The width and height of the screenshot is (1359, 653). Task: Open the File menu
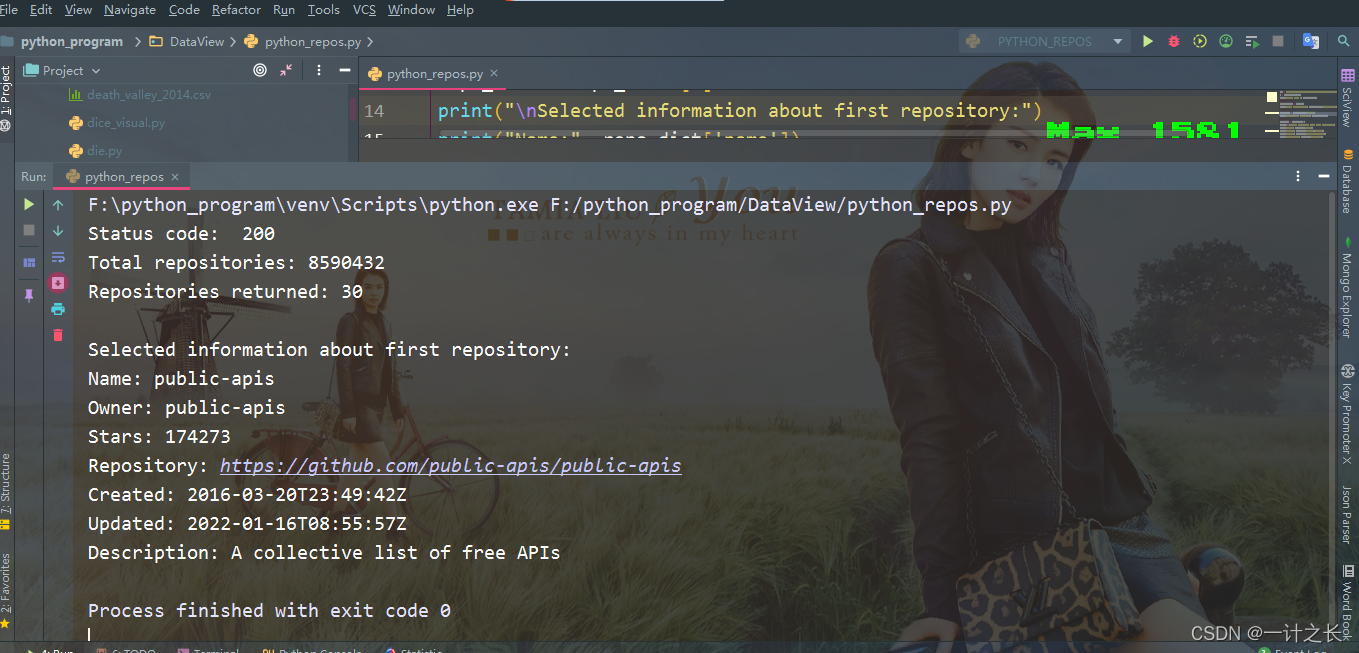[x=9, y=10]
